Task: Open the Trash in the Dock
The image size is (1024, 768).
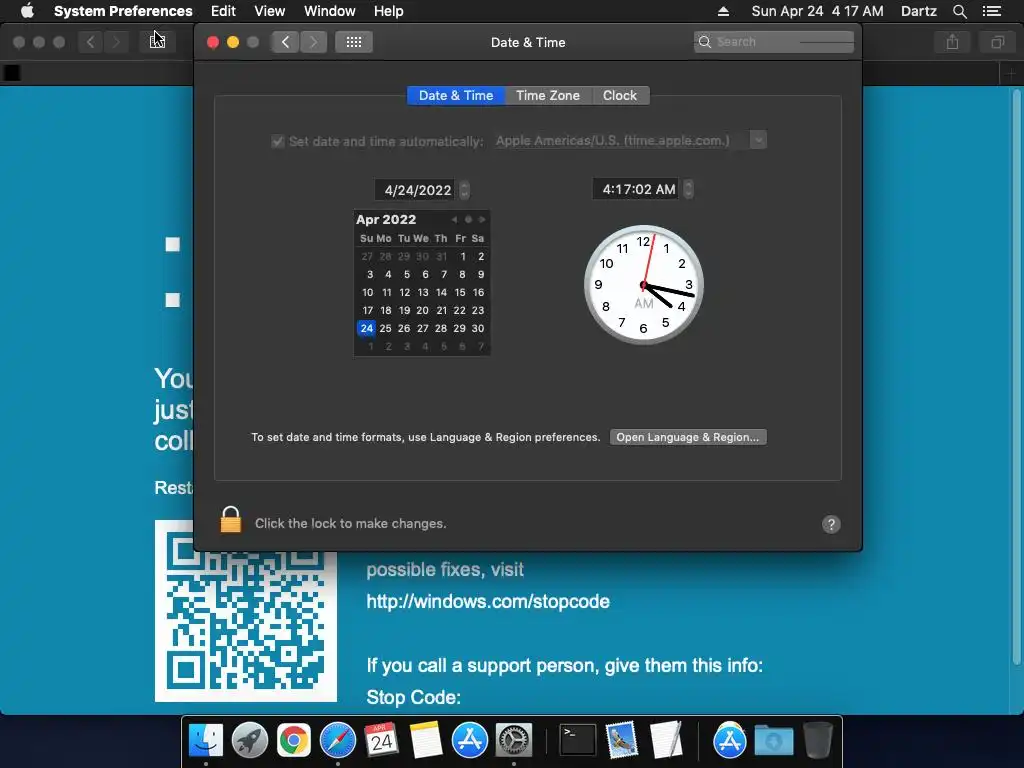Action: click(817, 740)
